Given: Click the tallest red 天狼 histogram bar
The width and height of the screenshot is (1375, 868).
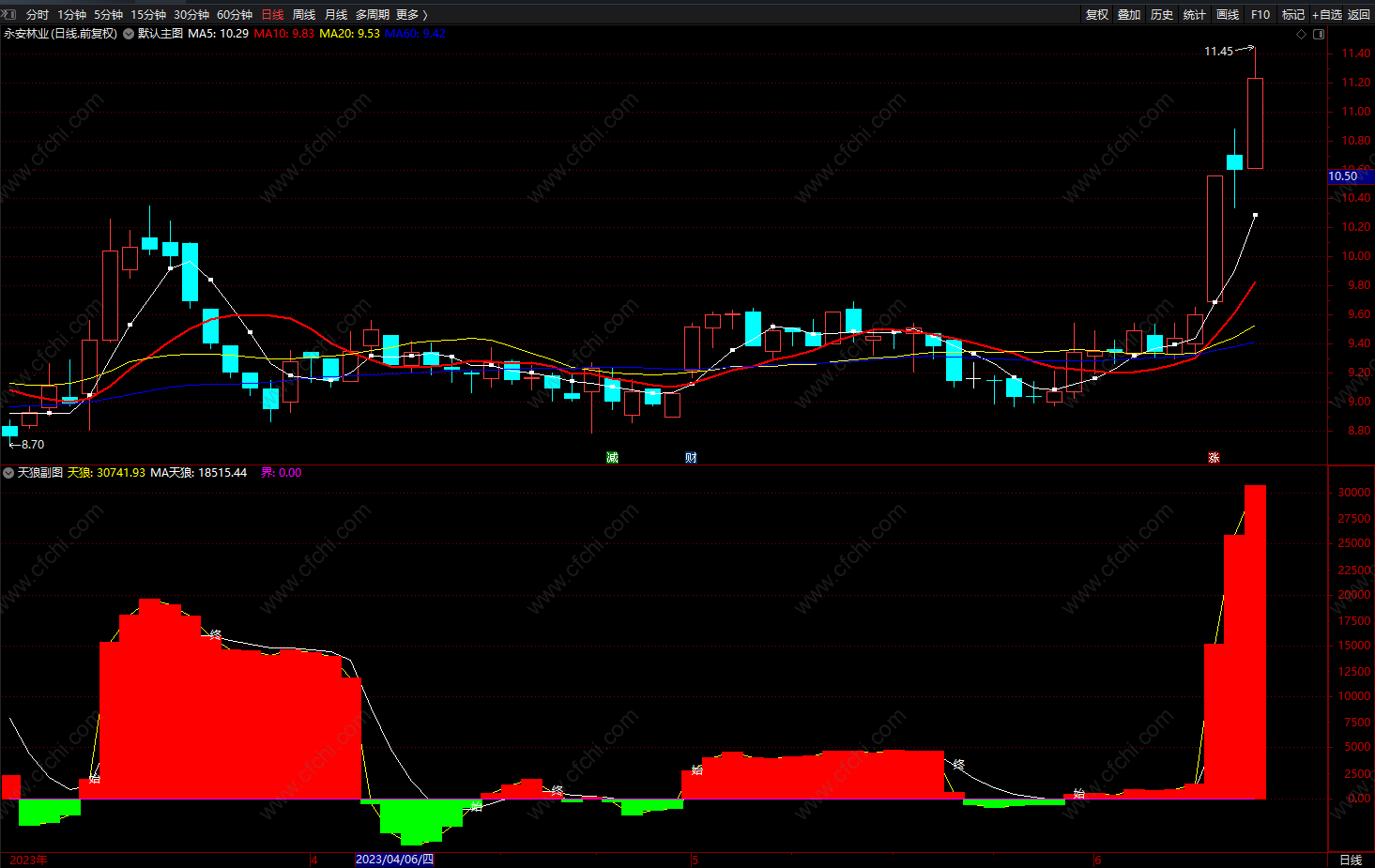Looking at the screenshot, I should (x=1255, y=642).
